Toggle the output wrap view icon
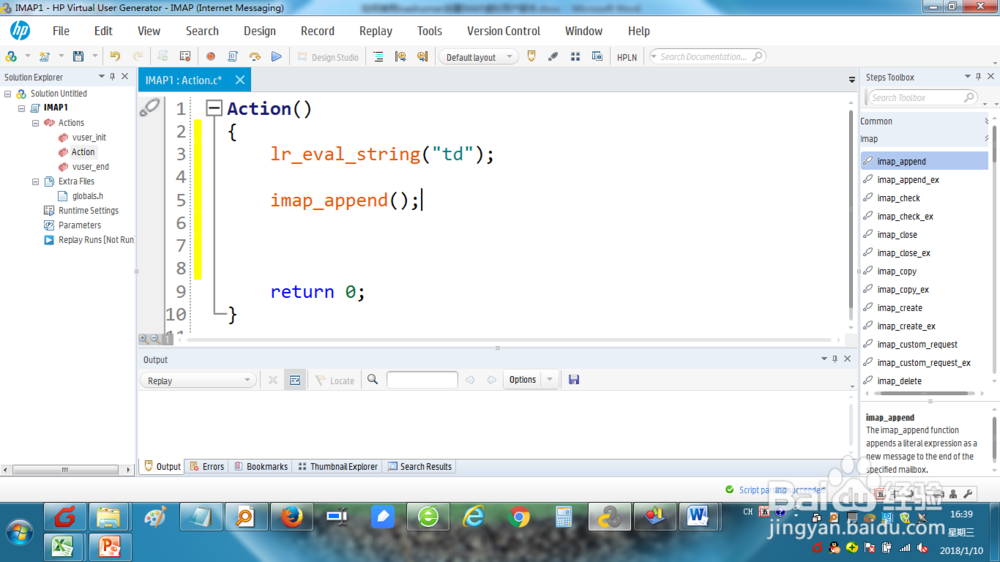This screenshot has height=562, width=1000. (295, 380)
